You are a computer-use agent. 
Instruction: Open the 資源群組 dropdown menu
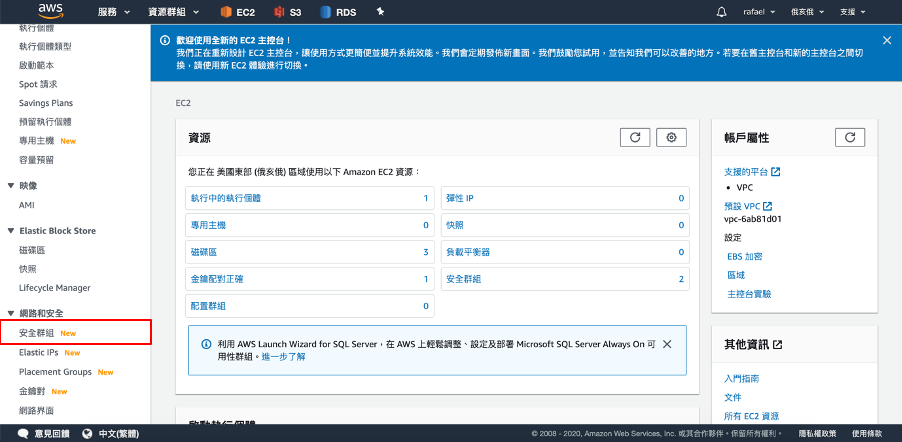[x=174, y=12]
